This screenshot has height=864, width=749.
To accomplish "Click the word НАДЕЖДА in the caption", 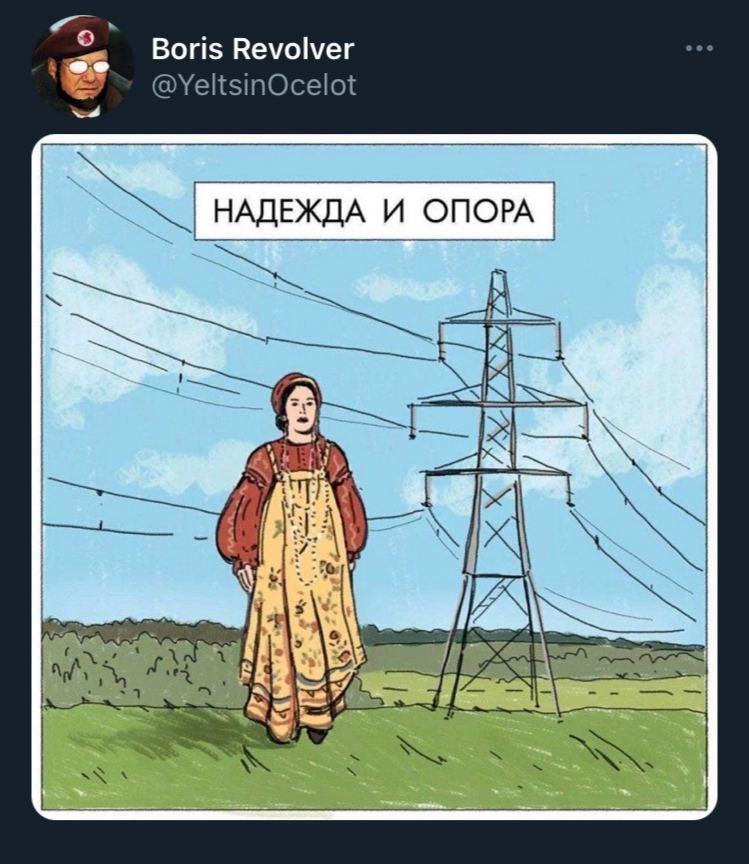I will 288,211.
